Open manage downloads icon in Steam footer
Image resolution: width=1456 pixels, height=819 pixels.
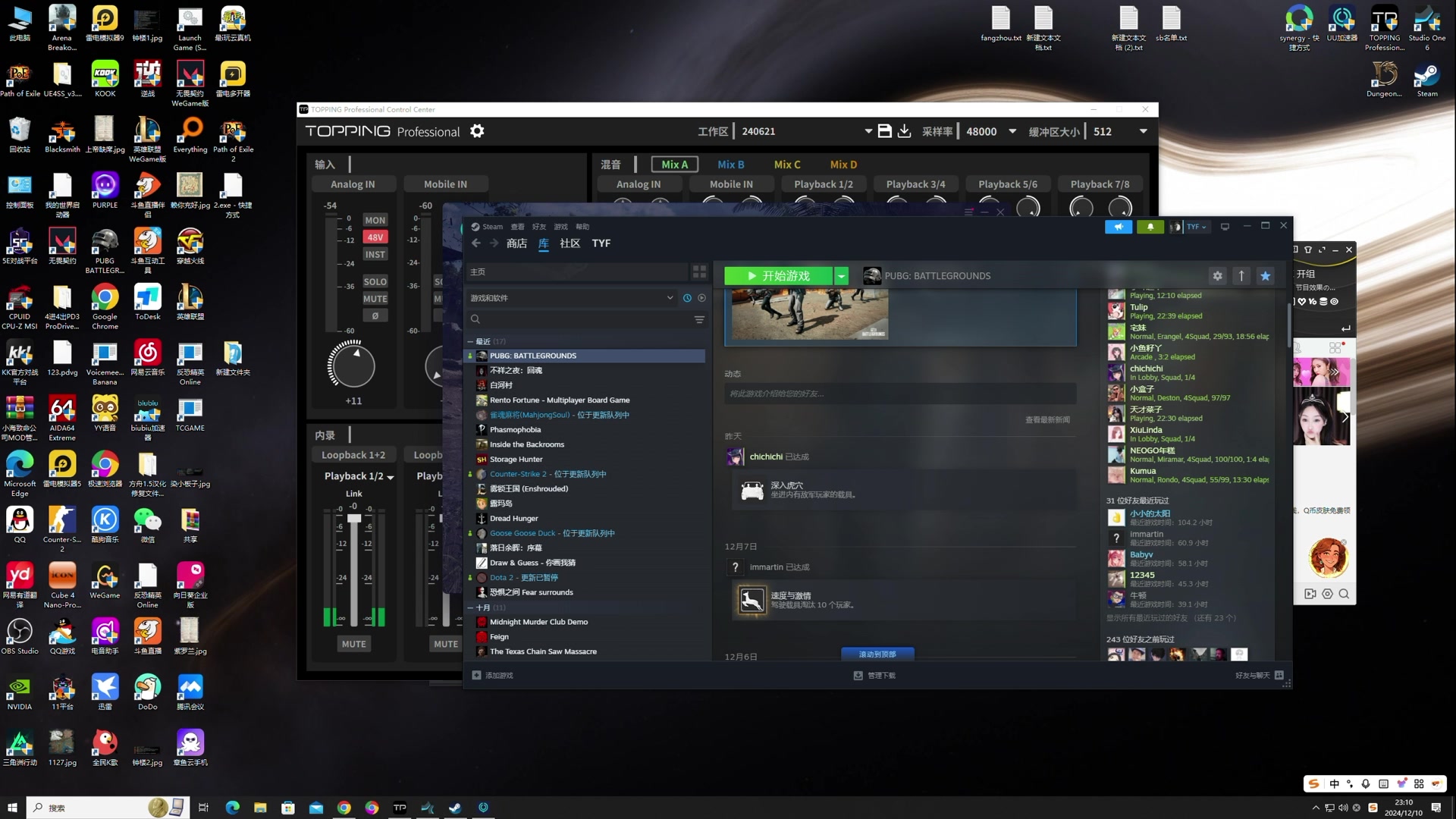(x=858, y=675)
